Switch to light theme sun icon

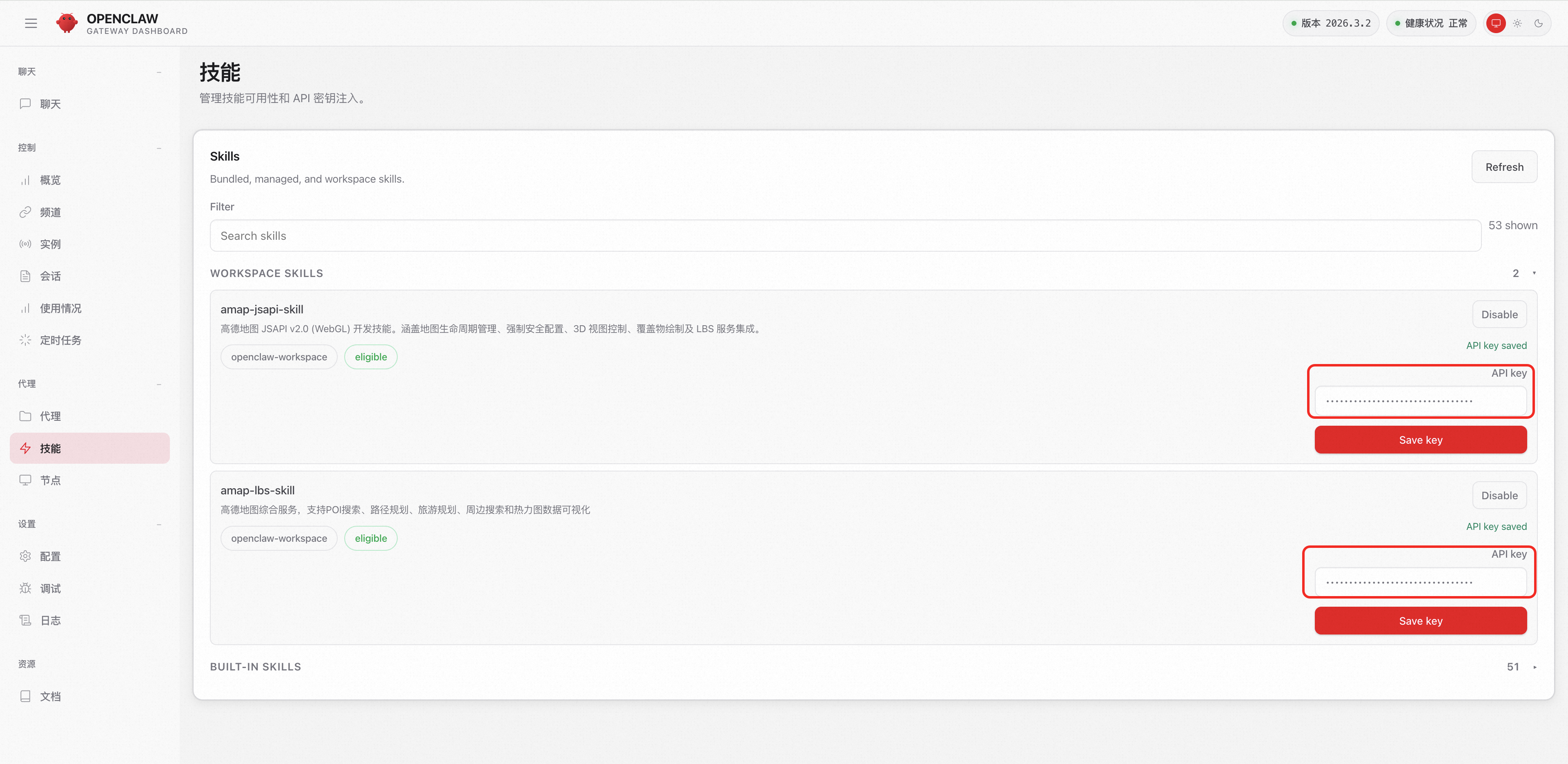point(1517,23)
